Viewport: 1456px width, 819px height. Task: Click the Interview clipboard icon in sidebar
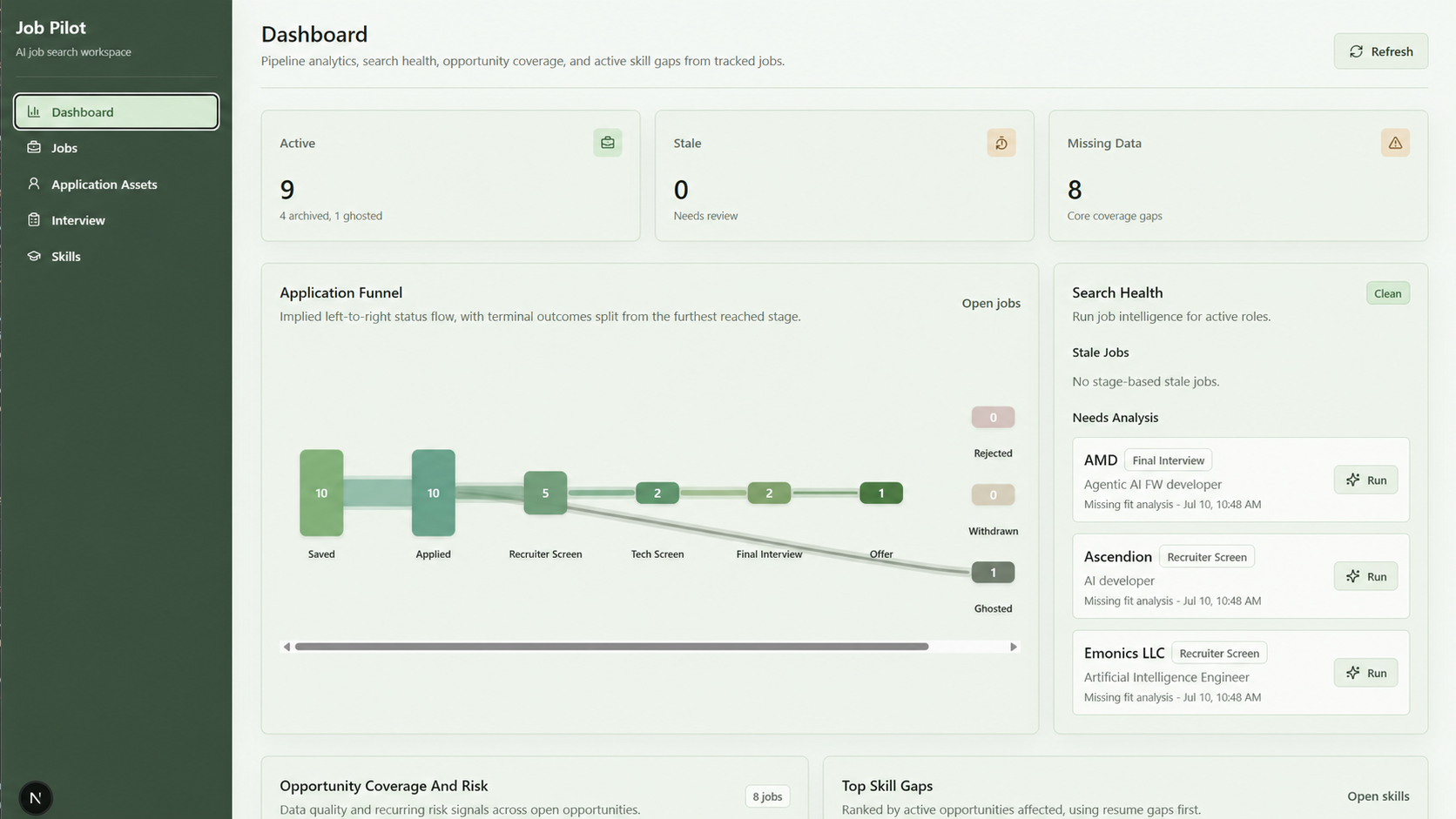[x=34, y=219]
